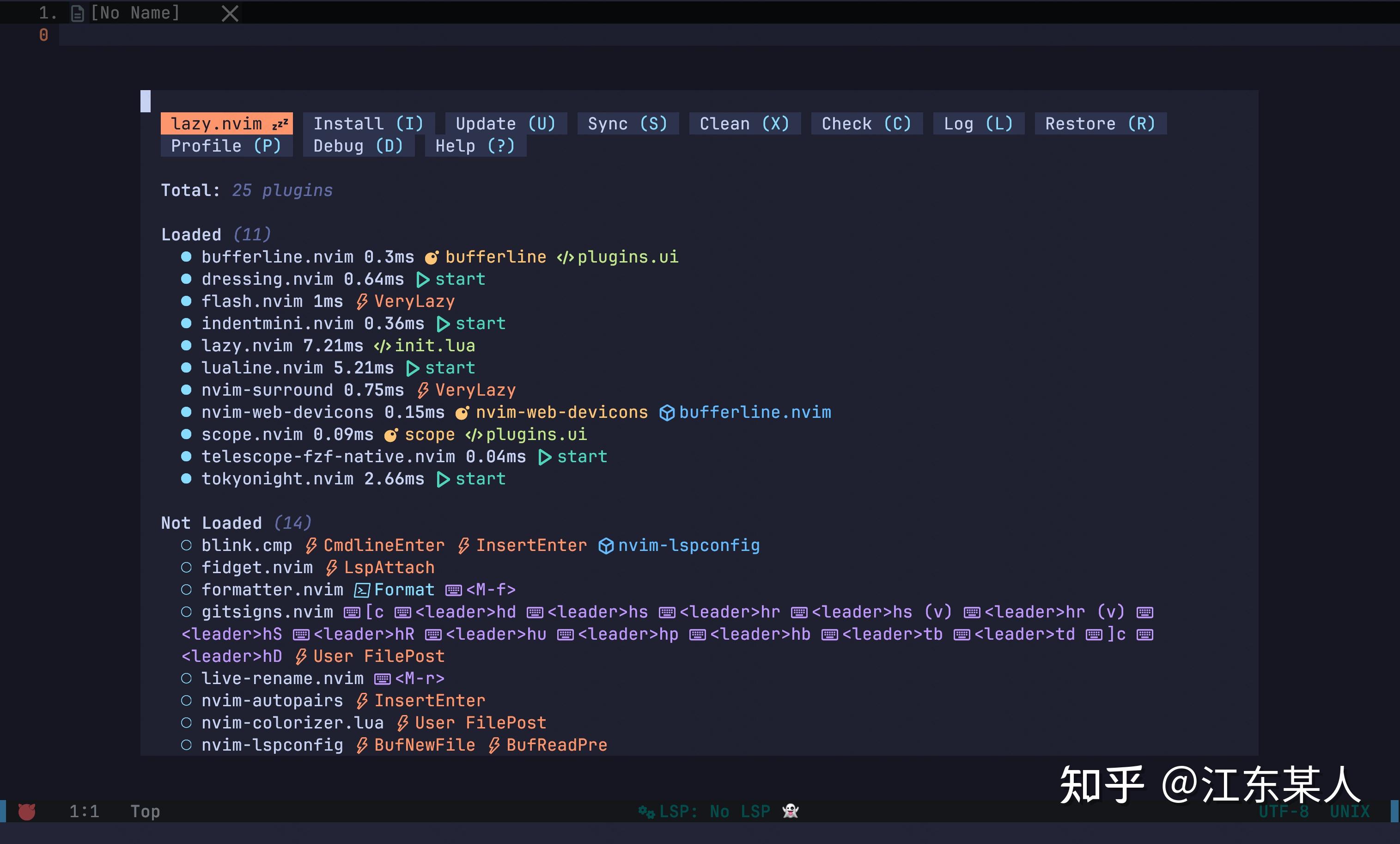The width and height of the screenshot is (1400, 844).
Task: Toggle the loaded indicator dot for bufferline.nvim
Action: point(186,257)
